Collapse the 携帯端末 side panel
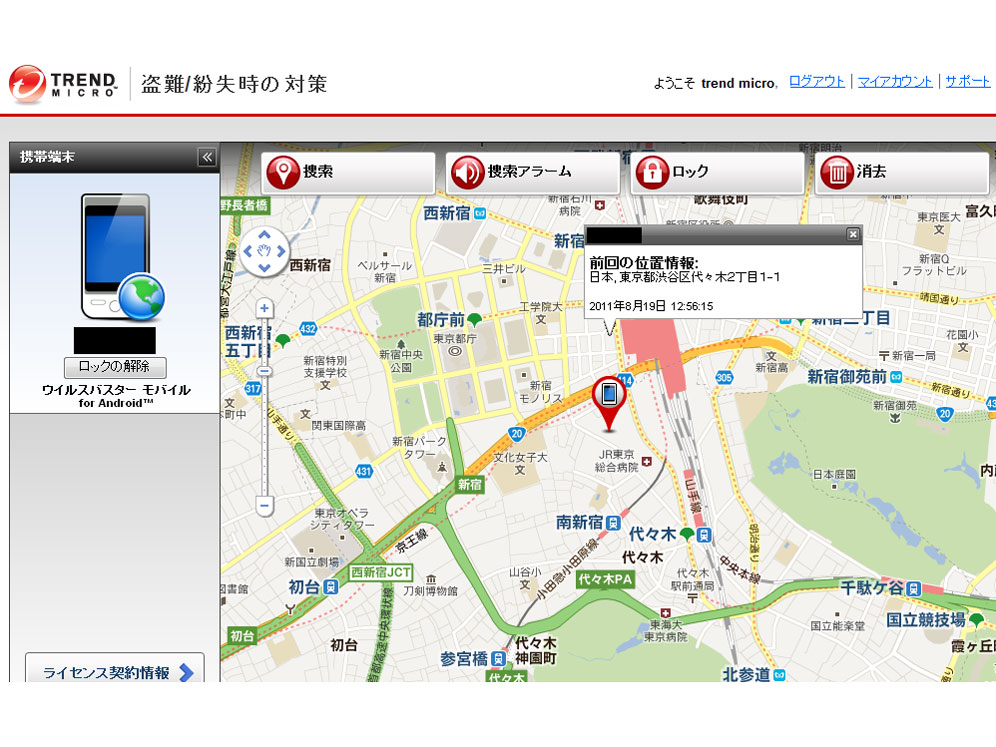Image resolution: width=996 pixels, height=747 pixels. 207,157
